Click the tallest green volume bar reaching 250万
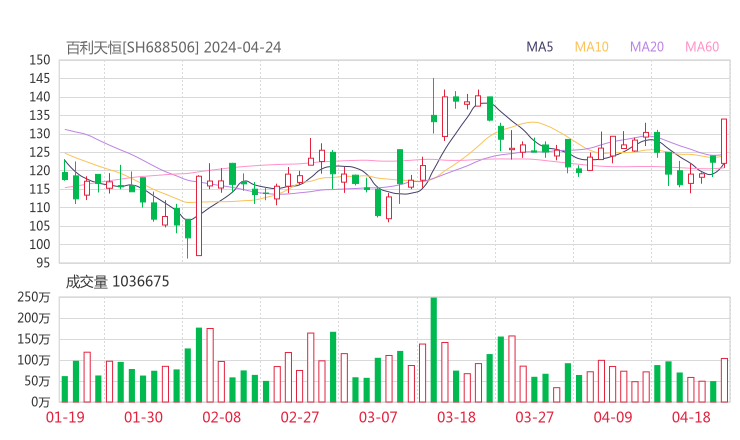Viewport: 740px width, 440px height. coord(434,350)
